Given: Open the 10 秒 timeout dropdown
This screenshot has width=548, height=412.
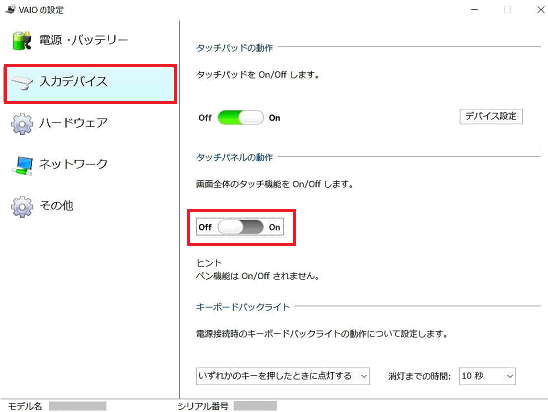Looking at the screenshot, I should tap(487, 376).
